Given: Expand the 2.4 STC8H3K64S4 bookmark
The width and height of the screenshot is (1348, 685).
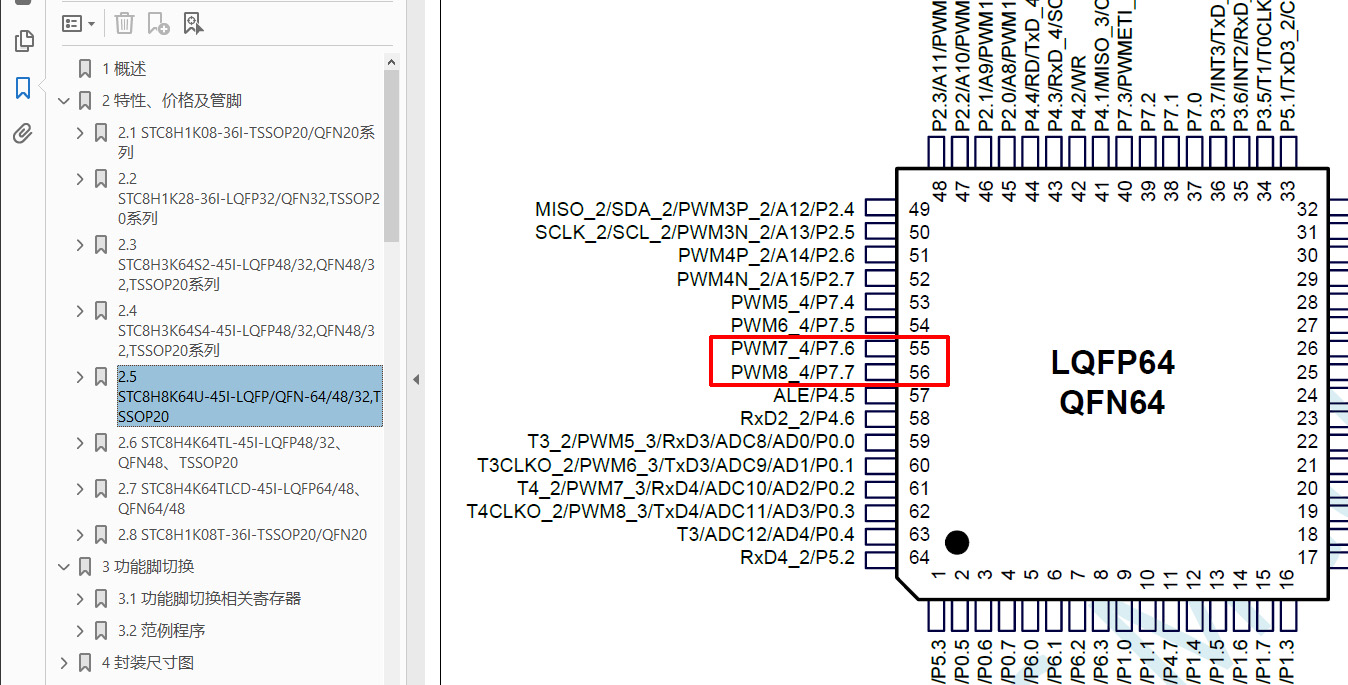Looking at the screenshot, I should point(80,311).
